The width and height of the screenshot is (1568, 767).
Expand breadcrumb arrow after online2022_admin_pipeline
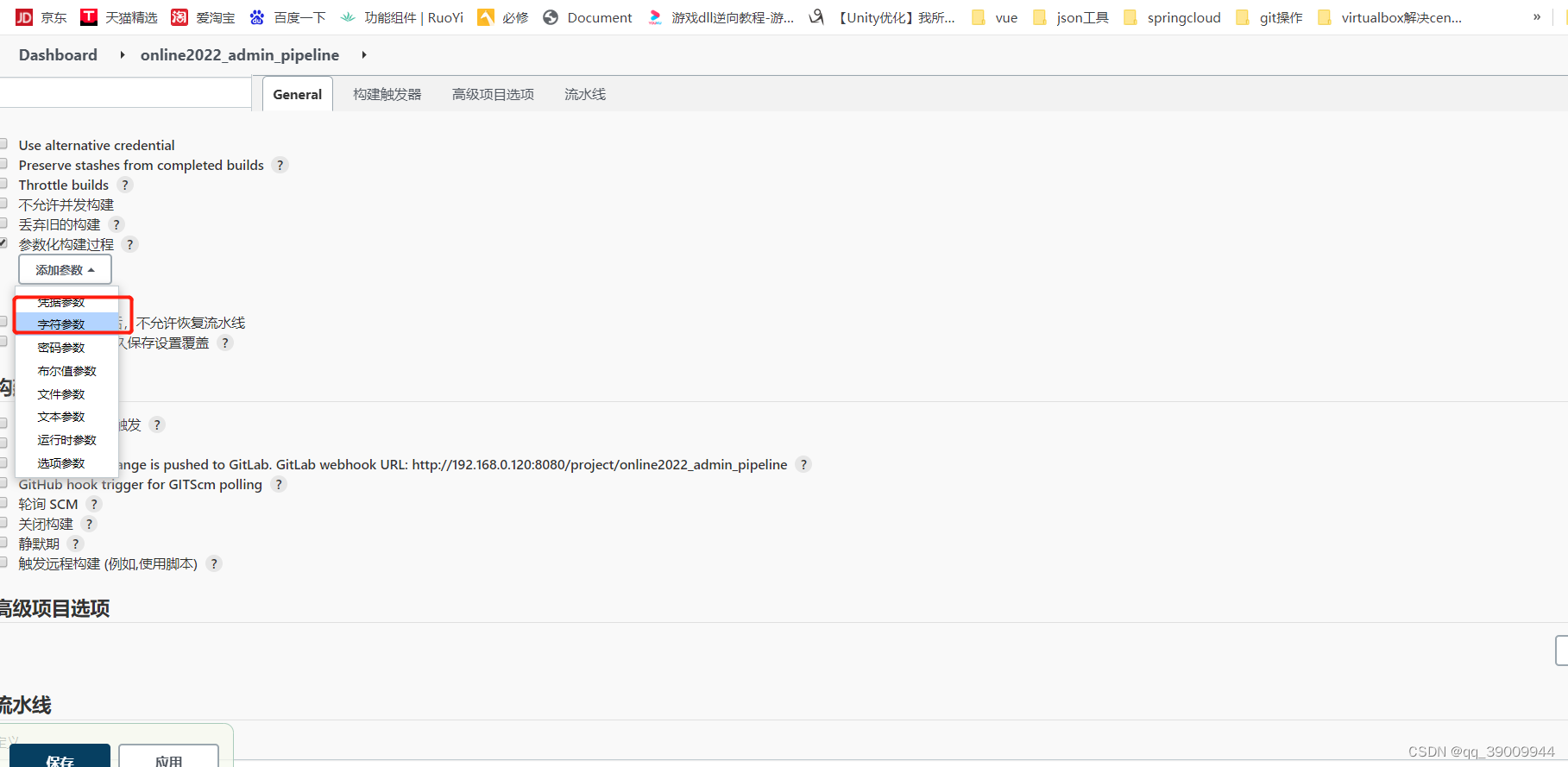(x=363, y=55)
